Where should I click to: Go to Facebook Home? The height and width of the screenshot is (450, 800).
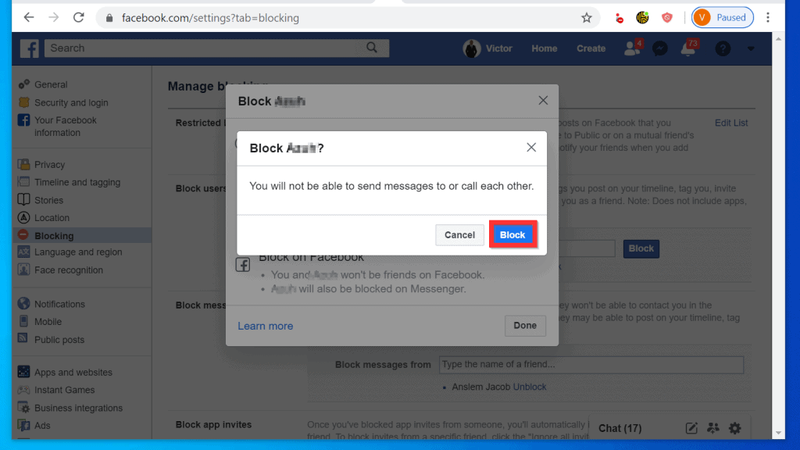pyautogui.click(x=544, y=48)
